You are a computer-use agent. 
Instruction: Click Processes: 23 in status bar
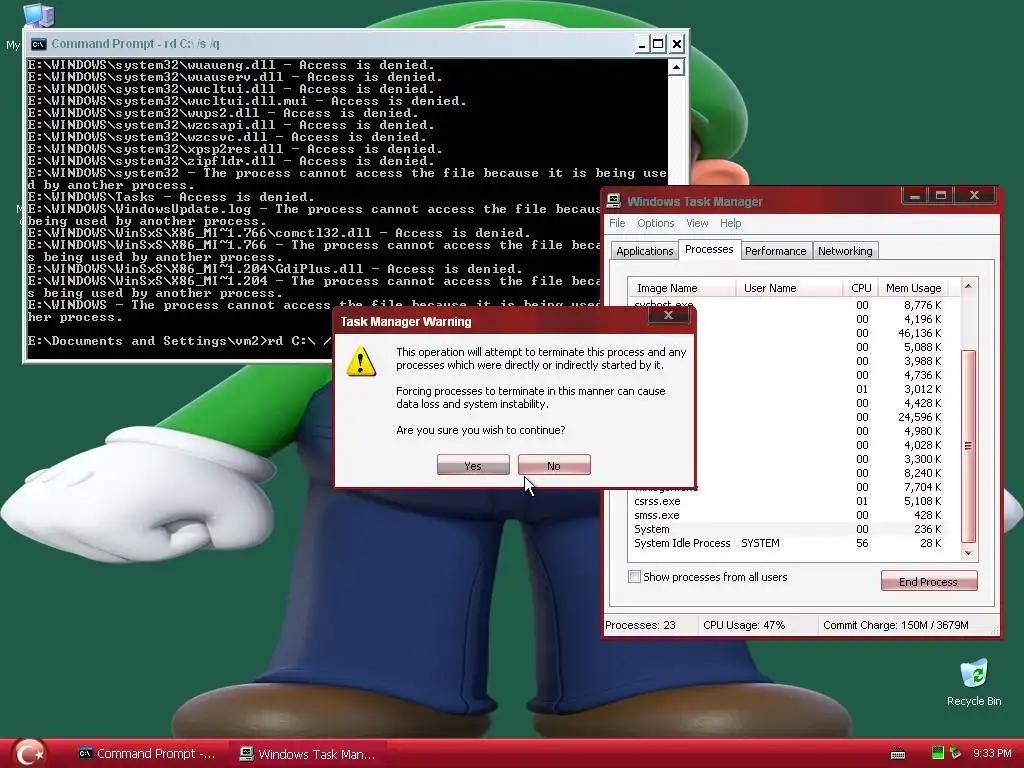[x=640, y=625]
